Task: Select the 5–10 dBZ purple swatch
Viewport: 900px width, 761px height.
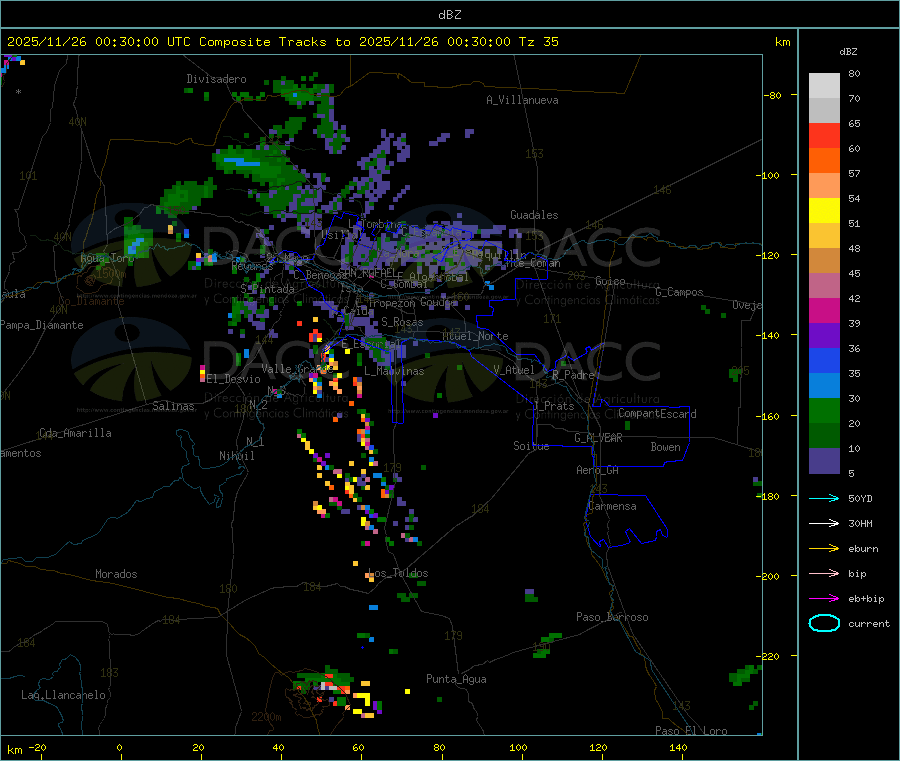Action: point(824,461)
